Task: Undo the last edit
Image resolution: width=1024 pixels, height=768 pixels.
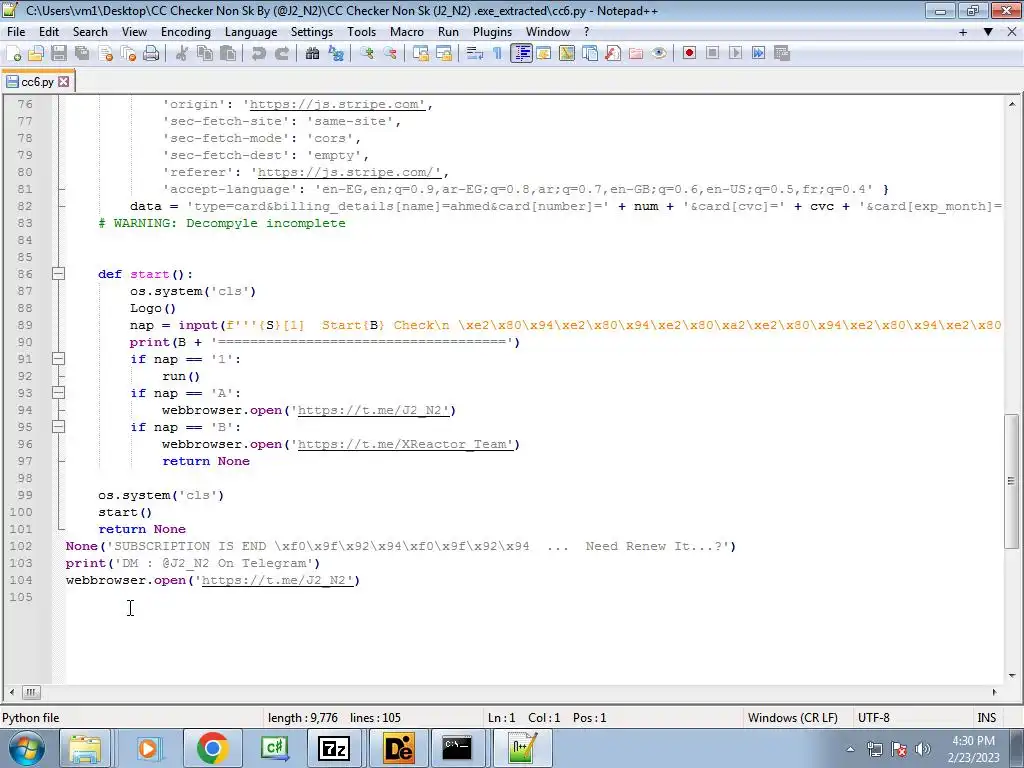Action: point(259,54)
